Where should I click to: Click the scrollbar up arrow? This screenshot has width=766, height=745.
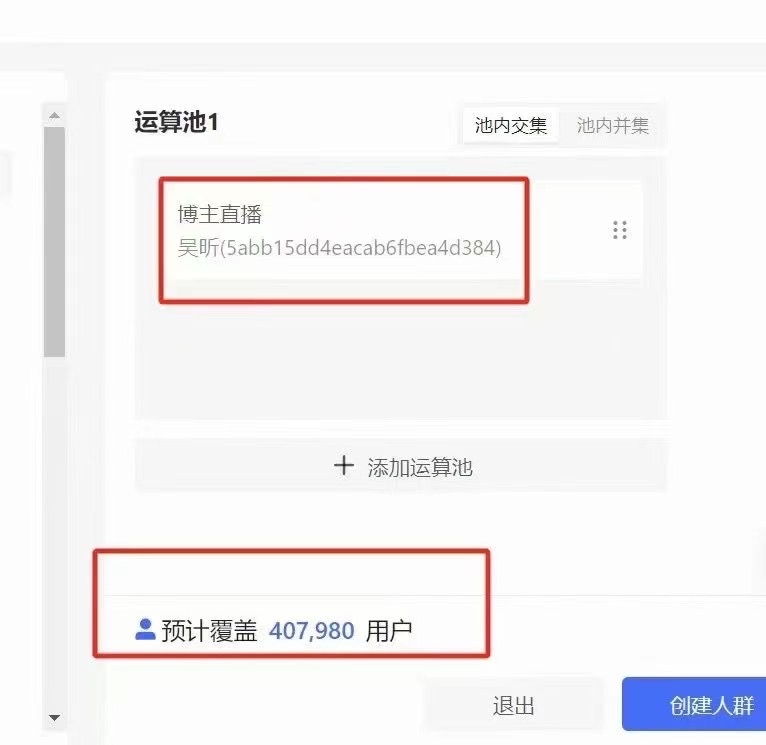[x=54, y=116]
